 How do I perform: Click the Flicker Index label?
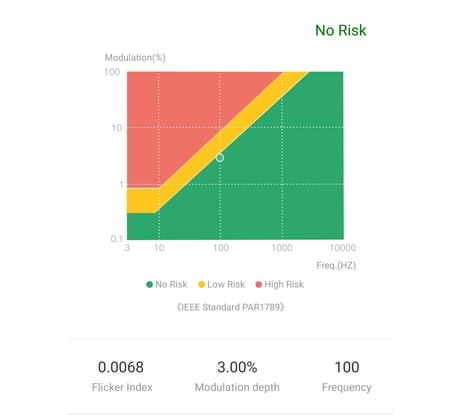(122, 387)
